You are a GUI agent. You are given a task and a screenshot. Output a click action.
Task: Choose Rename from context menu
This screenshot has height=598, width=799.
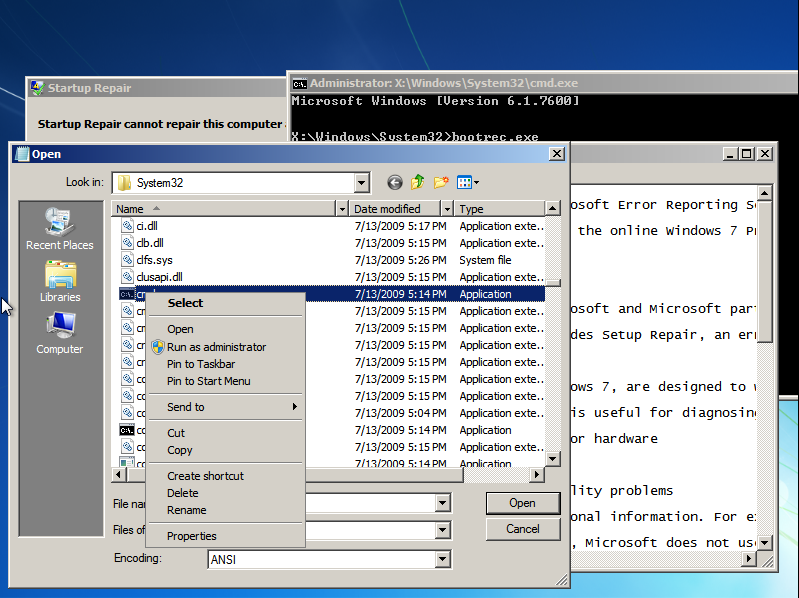pyautogui.click(x=226, y=510)
